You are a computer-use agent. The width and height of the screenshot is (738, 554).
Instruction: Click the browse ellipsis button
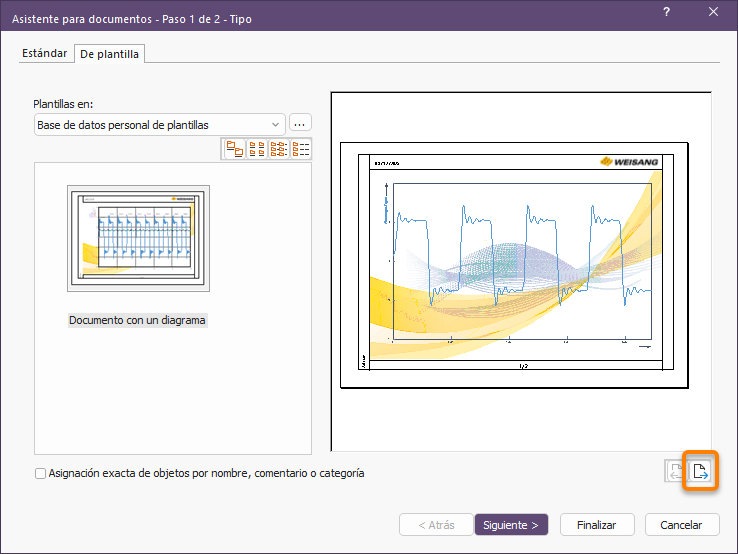[x=300, y=124]
